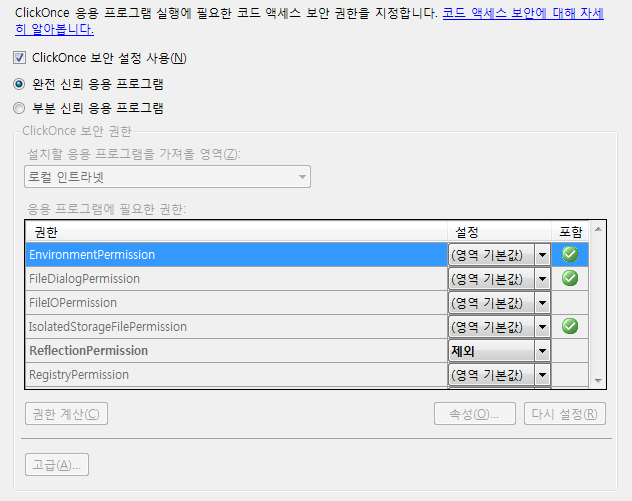Click the 권한 column header
The image size is (632, 501).
[x=237, y=232]
